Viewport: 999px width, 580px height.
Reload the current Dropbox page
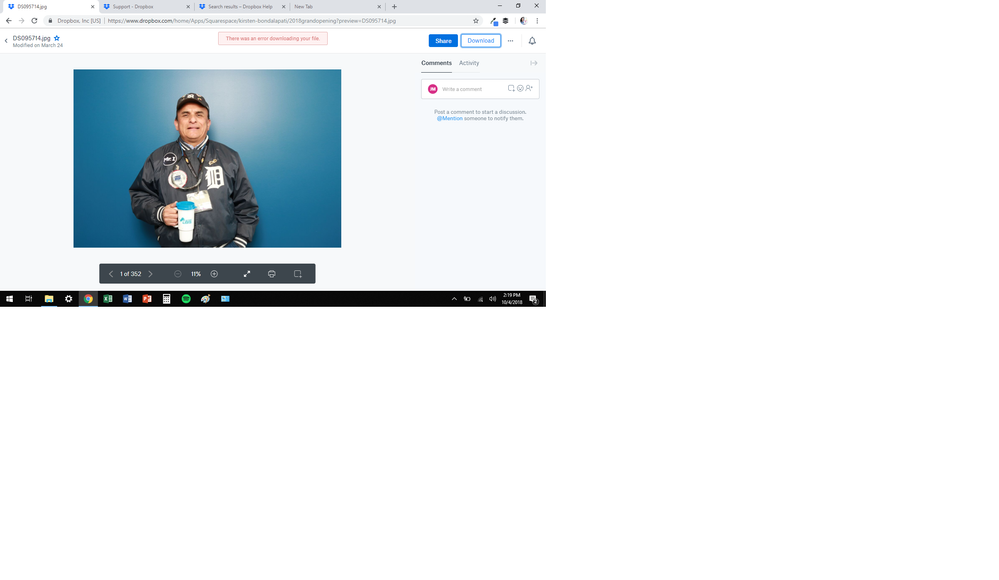click(34, 21)
